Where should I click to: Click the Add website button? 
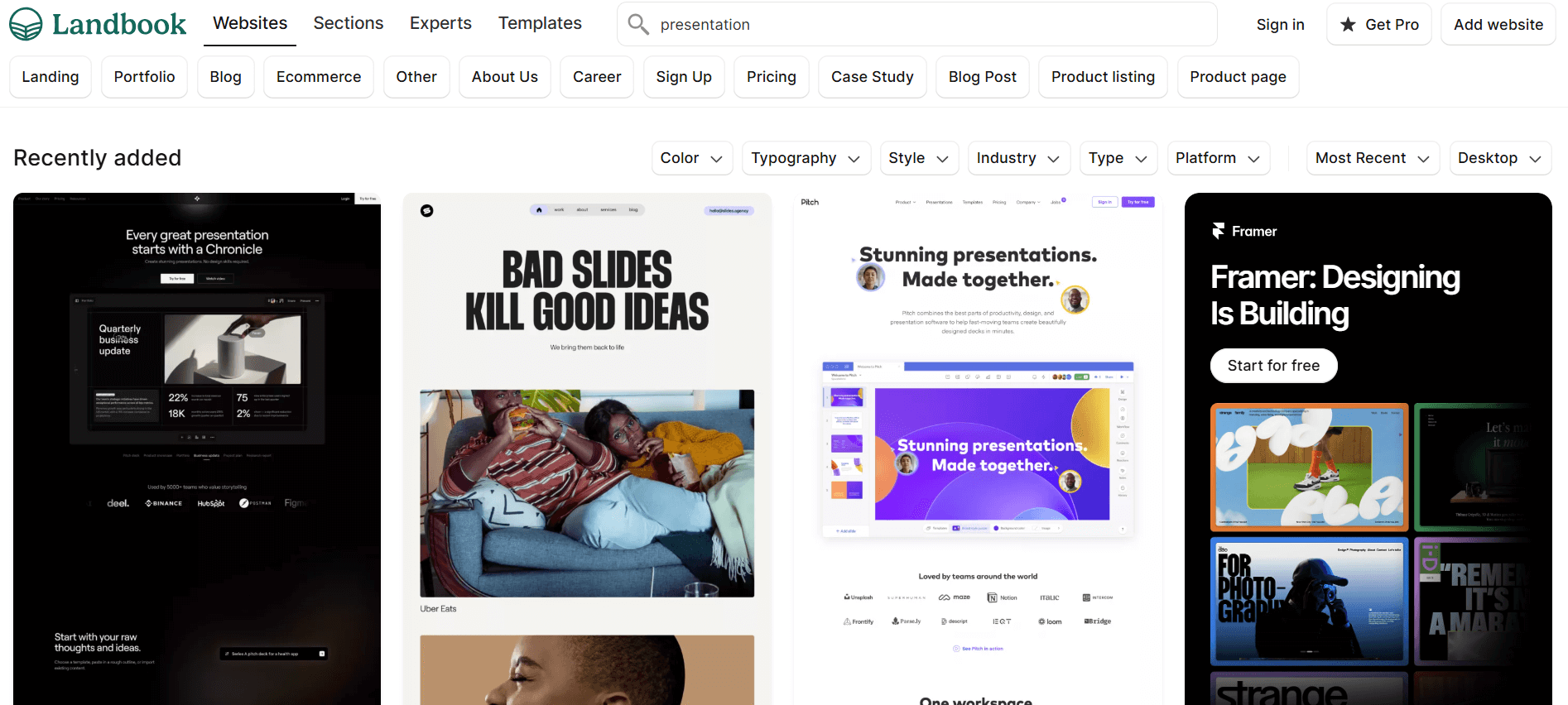tap(1498, 25)
